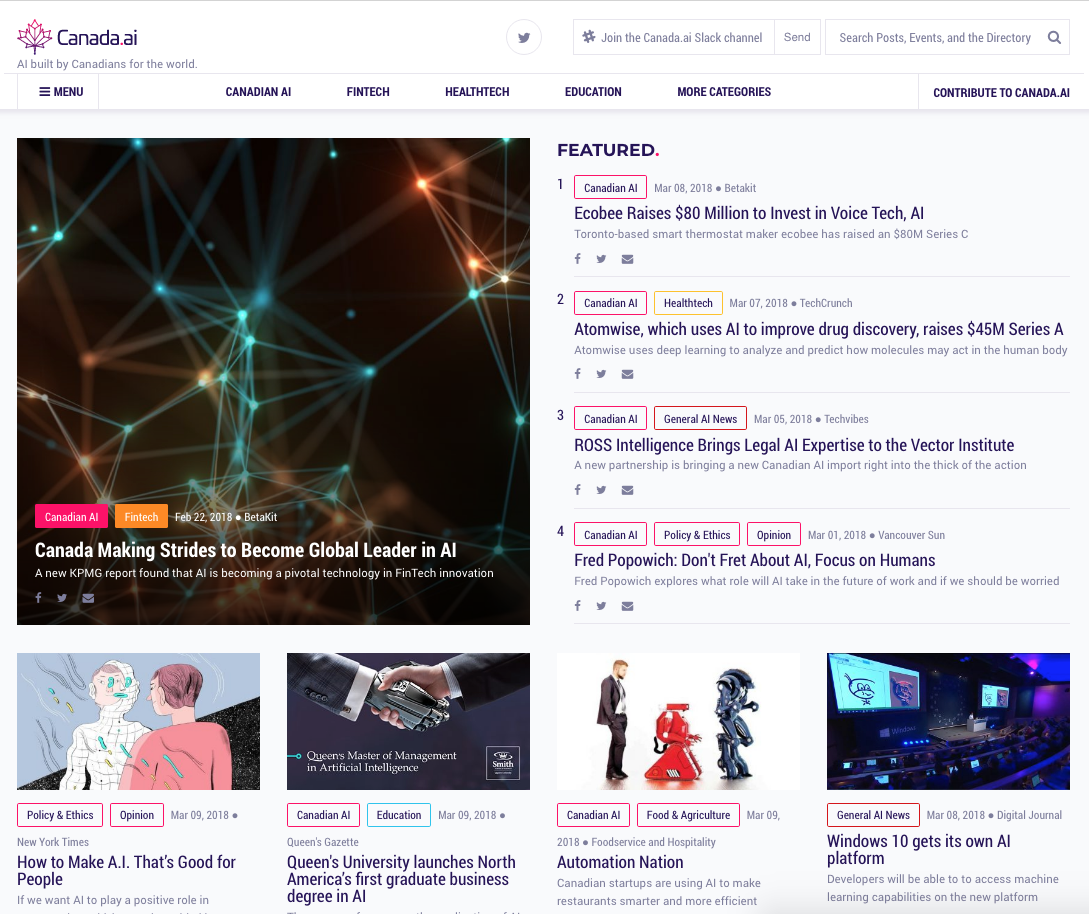The height and width of the screenshot is (914, 1089).
Task: Open Education nav category
Action: tap(593, 92)
